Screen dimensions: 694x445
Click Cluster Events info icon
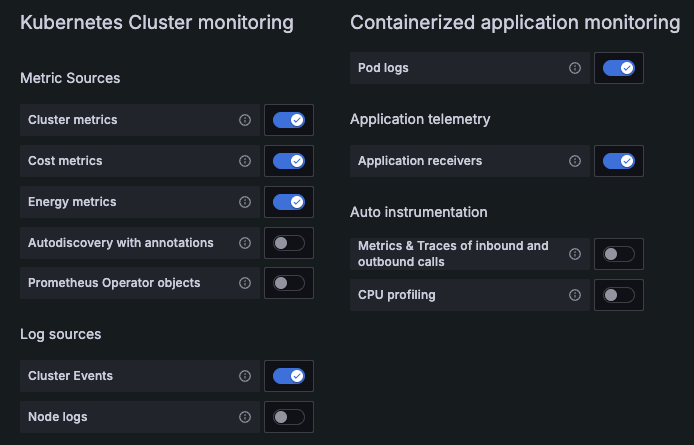click(x=245, y=376)
